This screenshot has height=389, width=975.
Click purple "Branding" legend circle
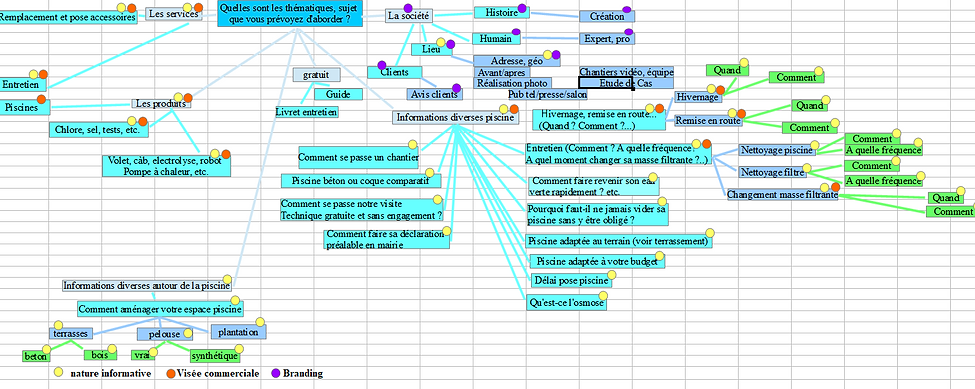point(276,373)
